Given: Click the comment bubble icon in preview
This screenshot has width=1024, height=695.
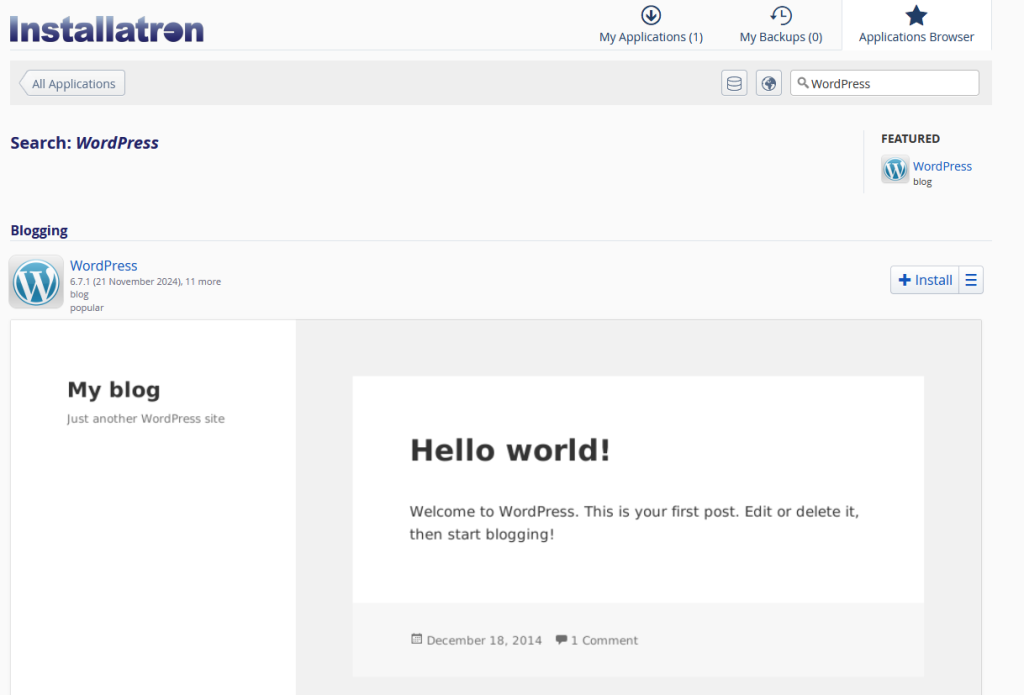Looking at the screenshot, I should pos(561,640).
